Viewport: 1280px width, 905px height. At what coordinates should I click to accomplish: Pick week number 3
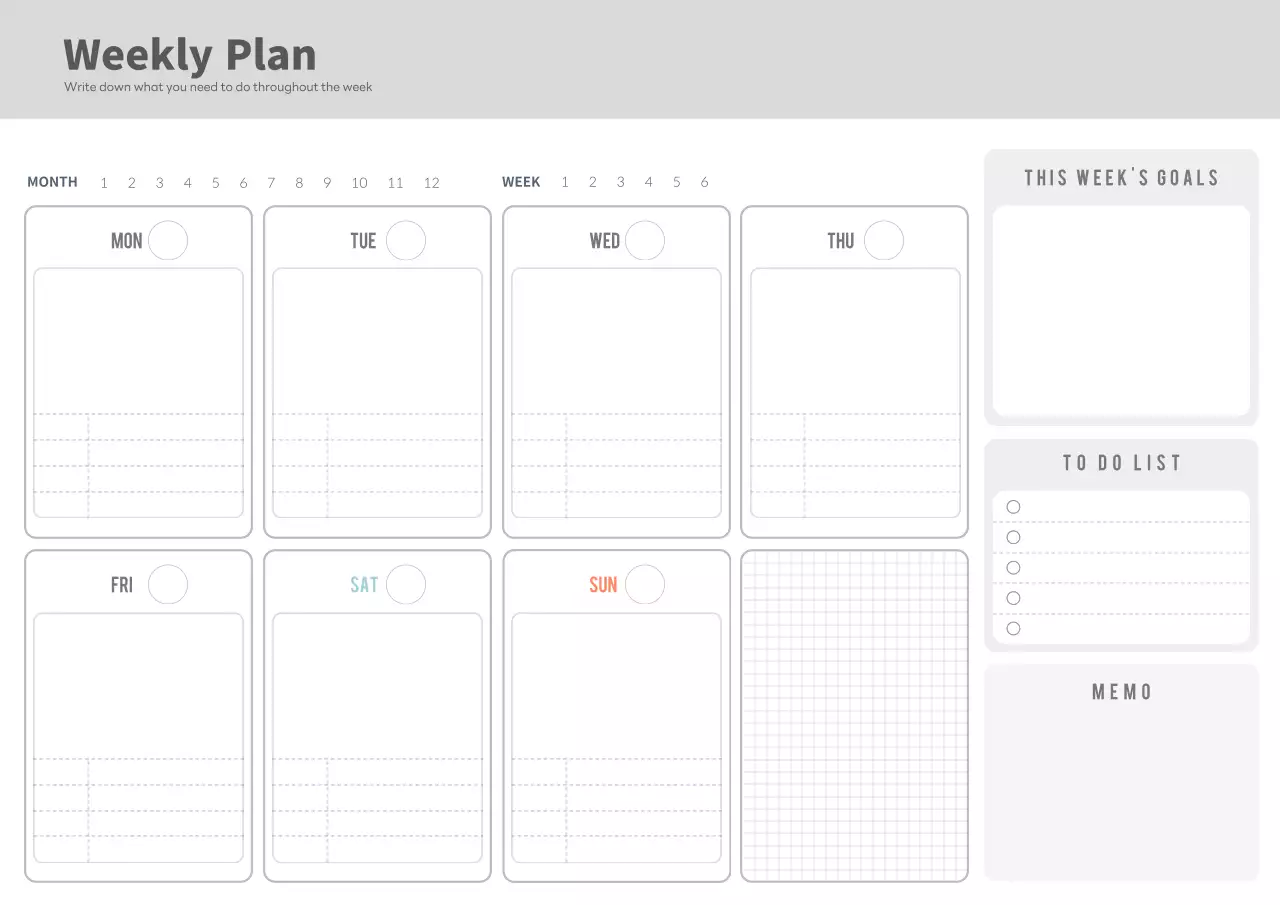620,182
